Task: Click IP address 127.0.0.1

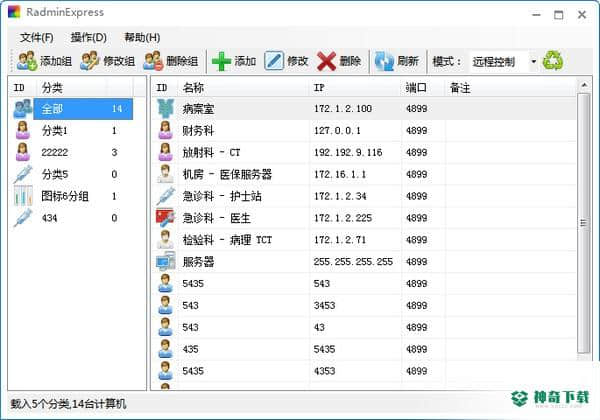Action: (x=337, y=131)
